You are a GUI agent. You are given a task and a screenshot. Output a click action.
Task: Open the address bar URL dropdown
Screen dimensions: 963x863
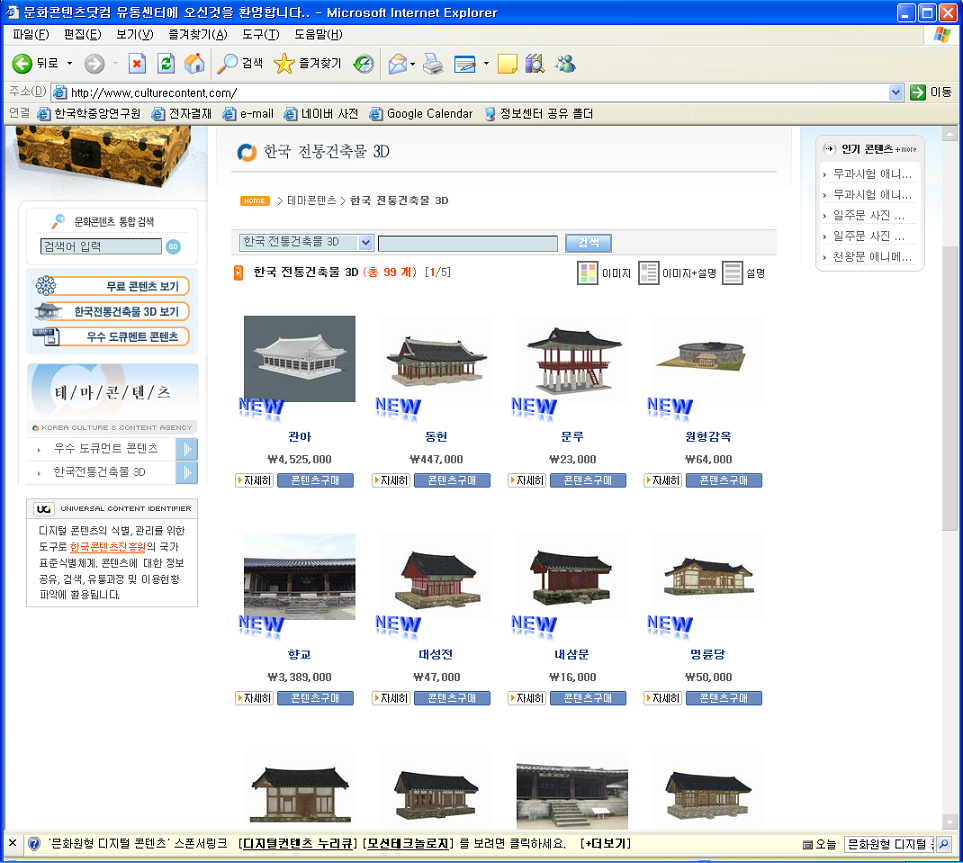[x=895, y=93]
